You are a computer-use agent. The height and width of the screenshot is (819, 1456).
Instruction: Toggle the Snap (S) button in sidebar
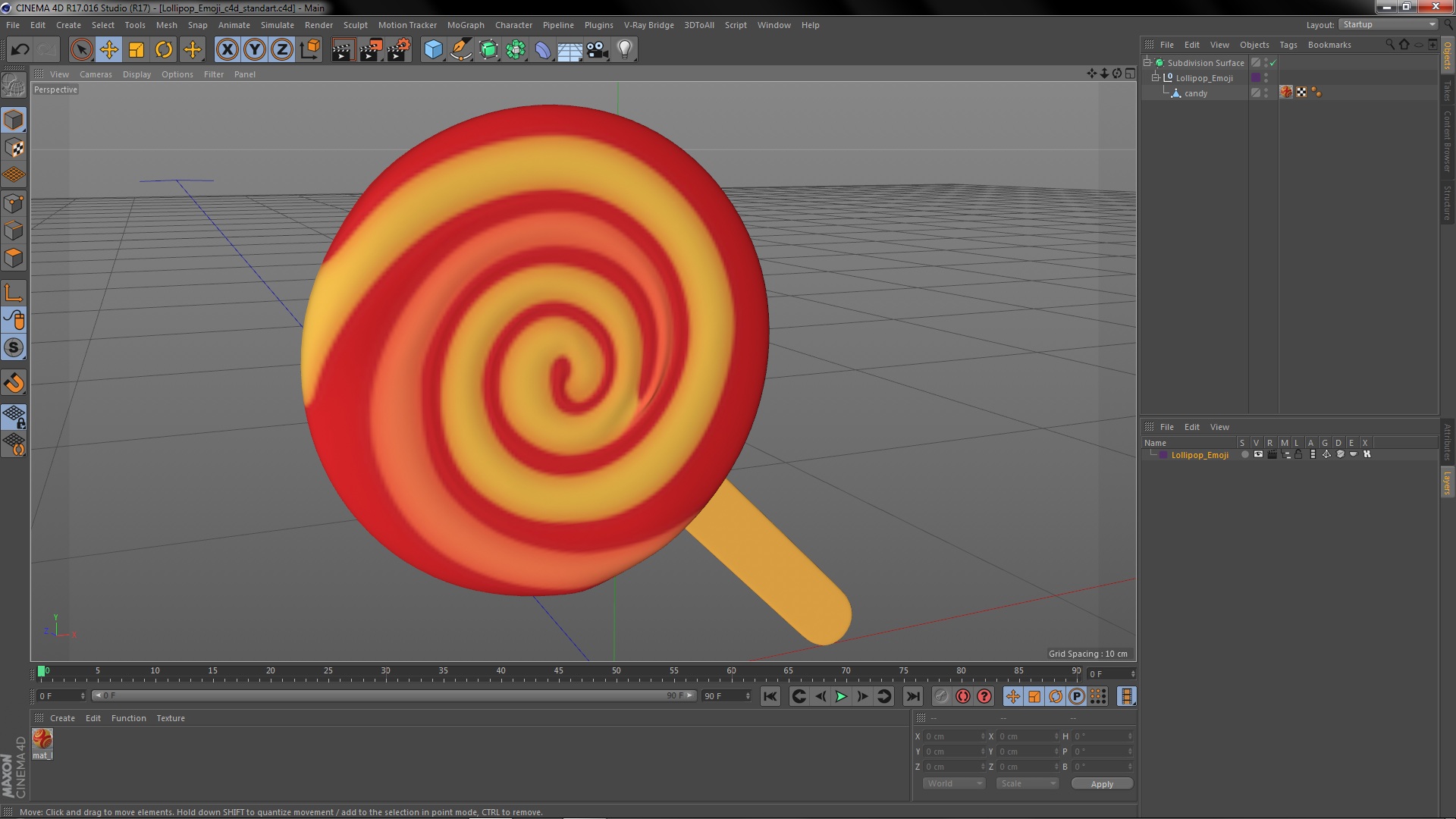click(x=14, y=348)
